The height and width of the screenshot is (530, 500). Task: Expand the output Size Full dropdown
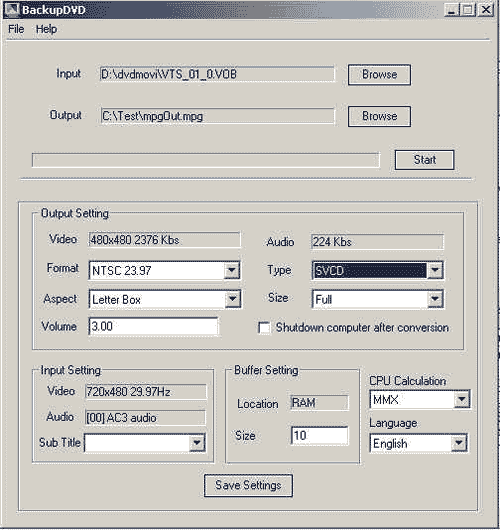[435, 299]
